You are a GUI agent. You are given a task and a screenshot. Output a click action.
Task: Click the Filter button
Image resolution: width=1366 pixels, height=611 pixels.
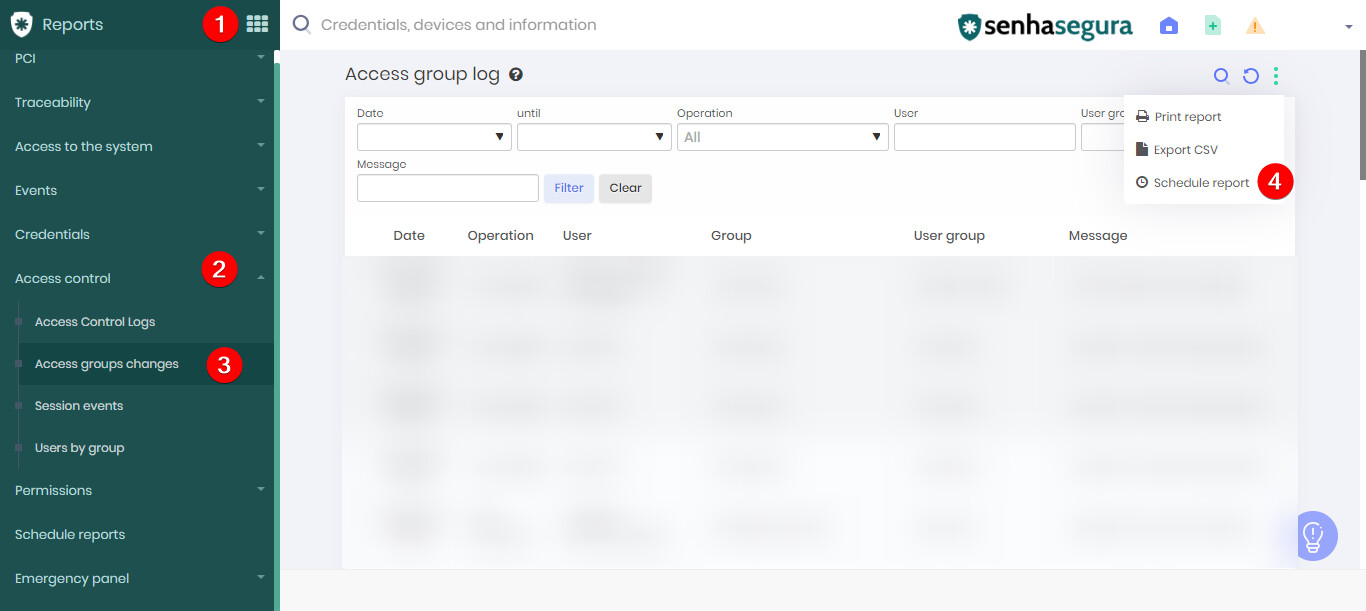(x=569, y=188)
